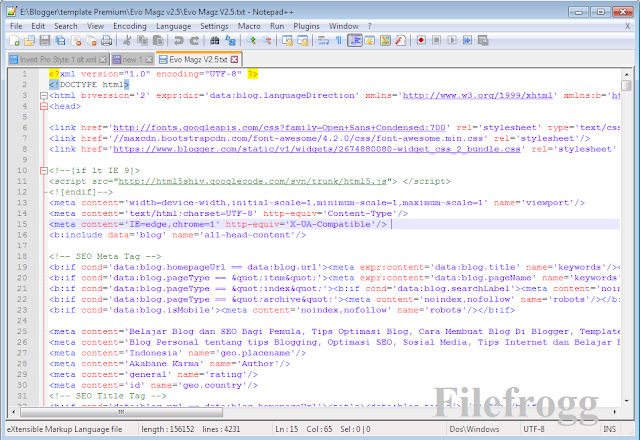Click the Stop Recording macro icon
The width and height of the screenshot is (640, 440).
click(x=436, y=40)
